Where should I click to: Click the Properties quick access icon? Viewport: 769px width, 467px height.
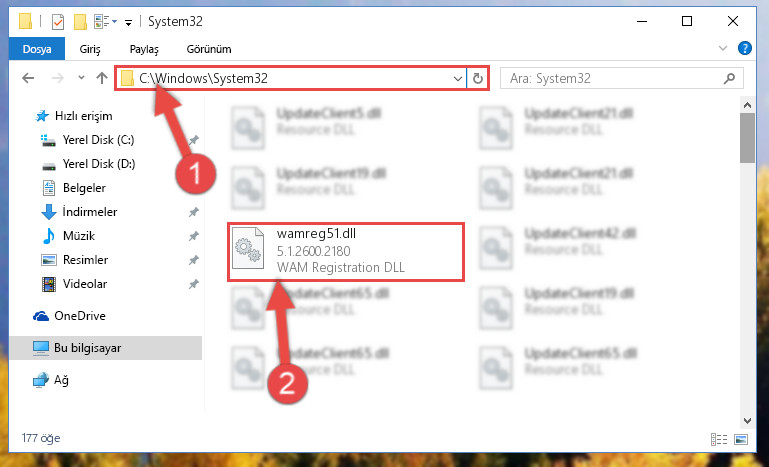[x=57, y=22]
